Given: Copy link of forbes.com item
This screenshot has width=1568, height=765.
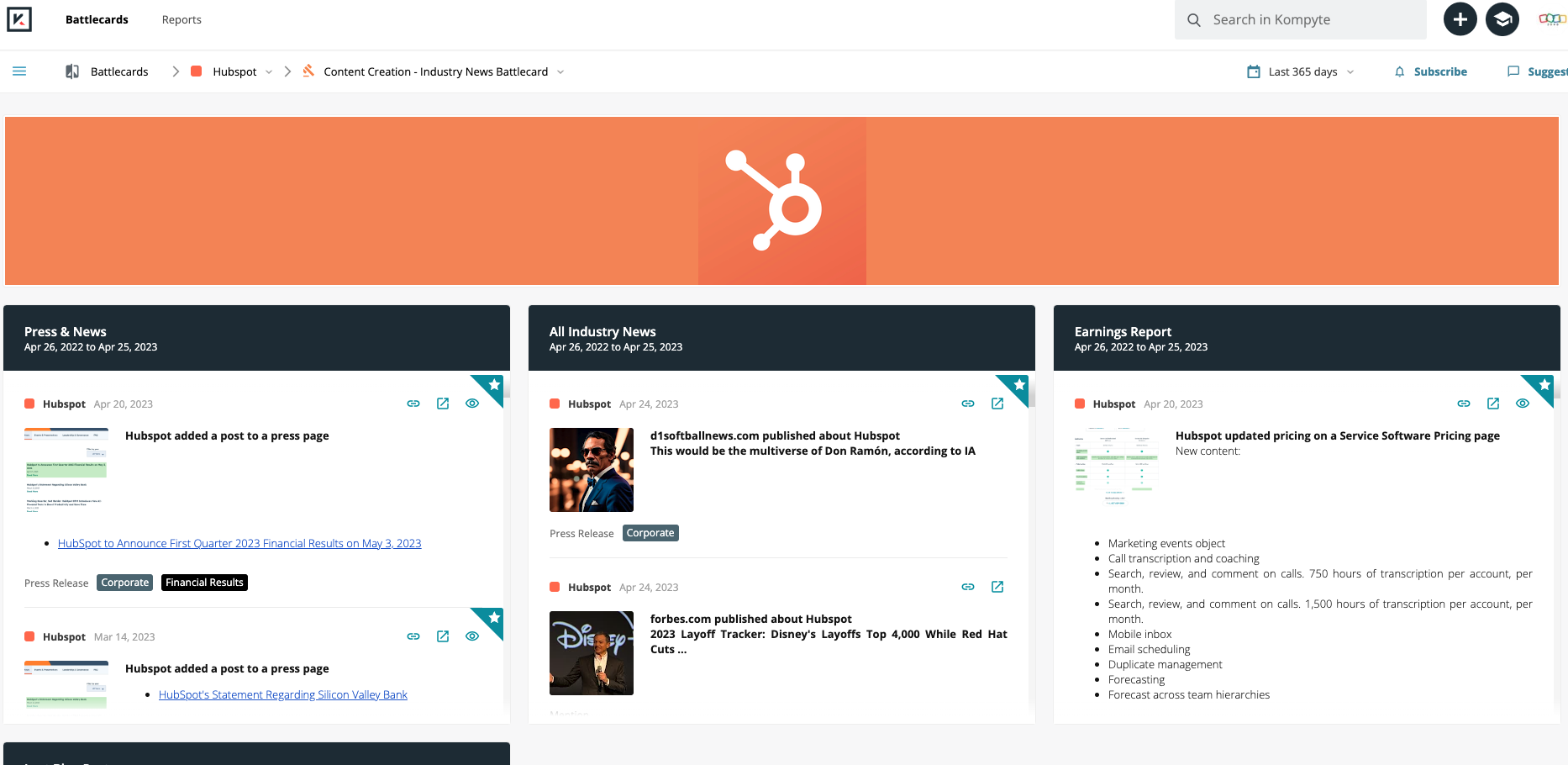Looking at the screenshot, I should point(968,587).
